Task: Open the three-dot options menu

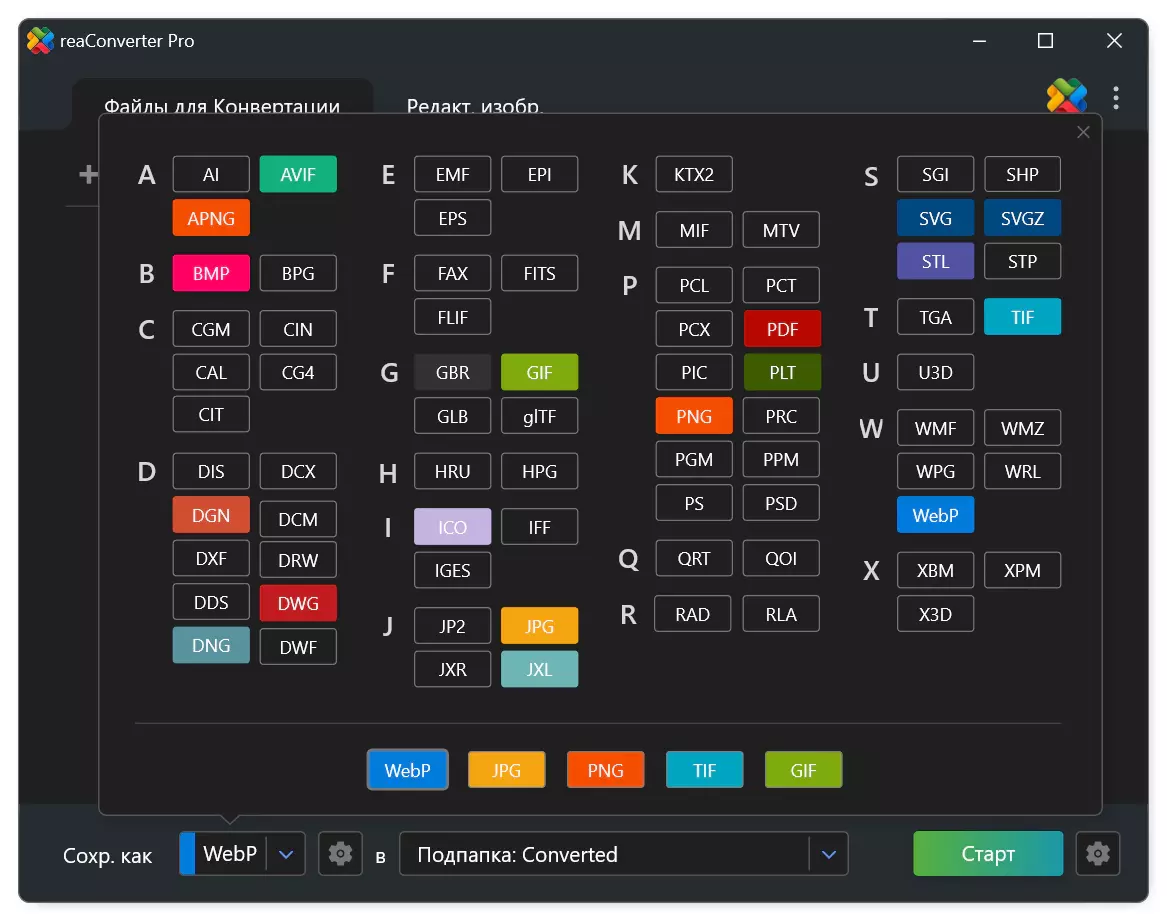Action: 1116,98
